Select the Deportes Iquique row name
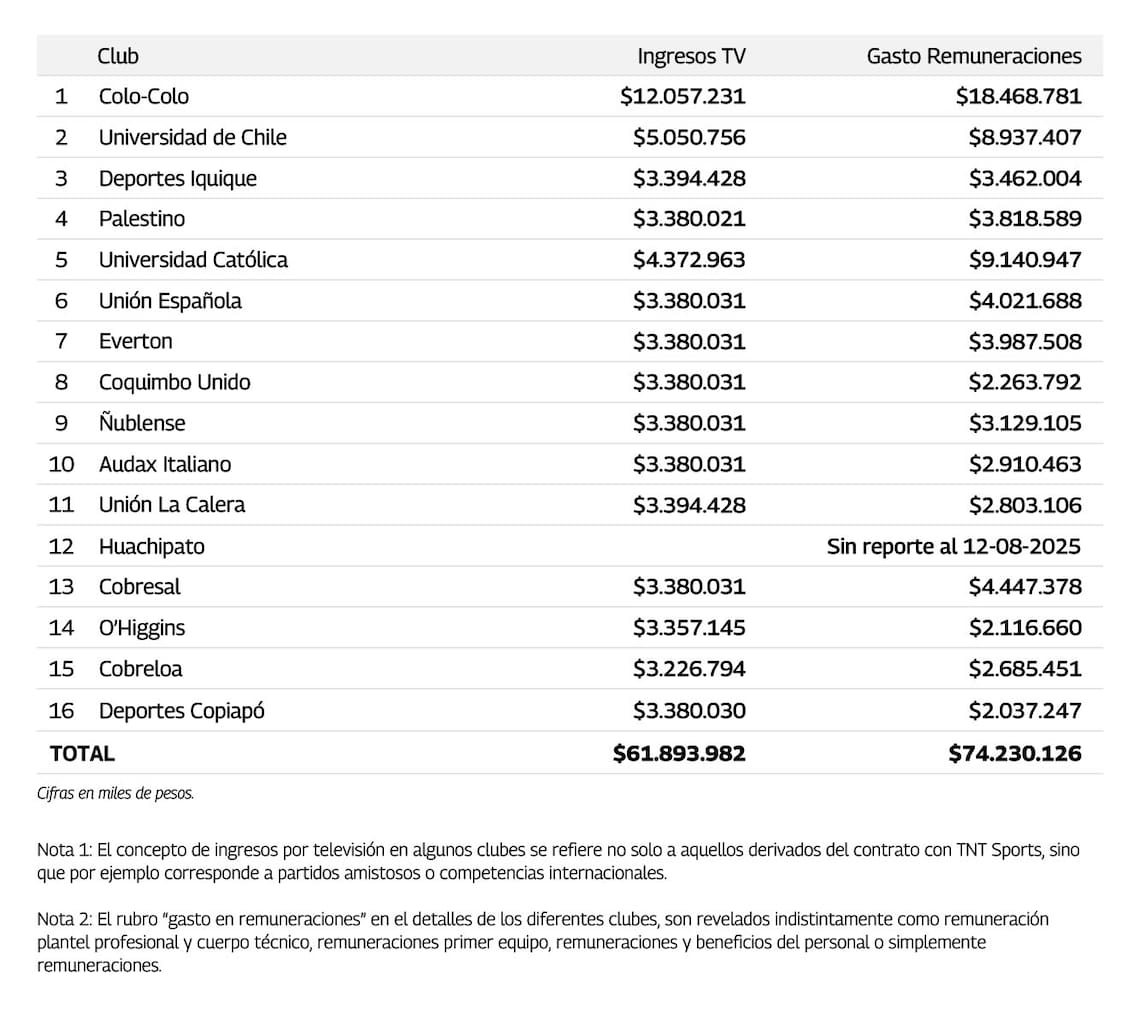 click(178, 178)
